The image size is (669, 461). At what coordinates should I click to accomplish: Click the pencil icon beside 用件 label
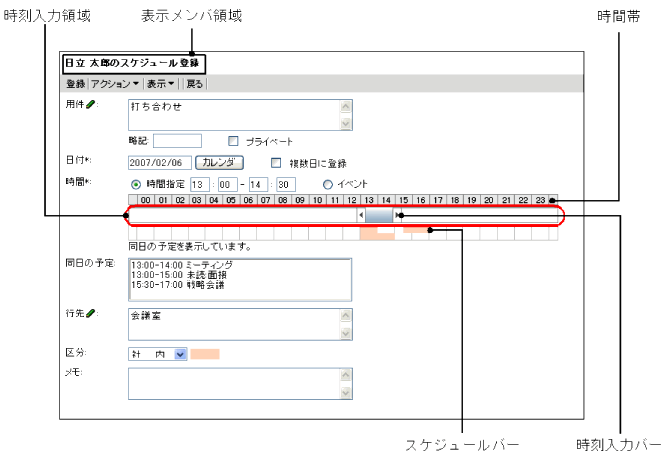coord(90,104)
